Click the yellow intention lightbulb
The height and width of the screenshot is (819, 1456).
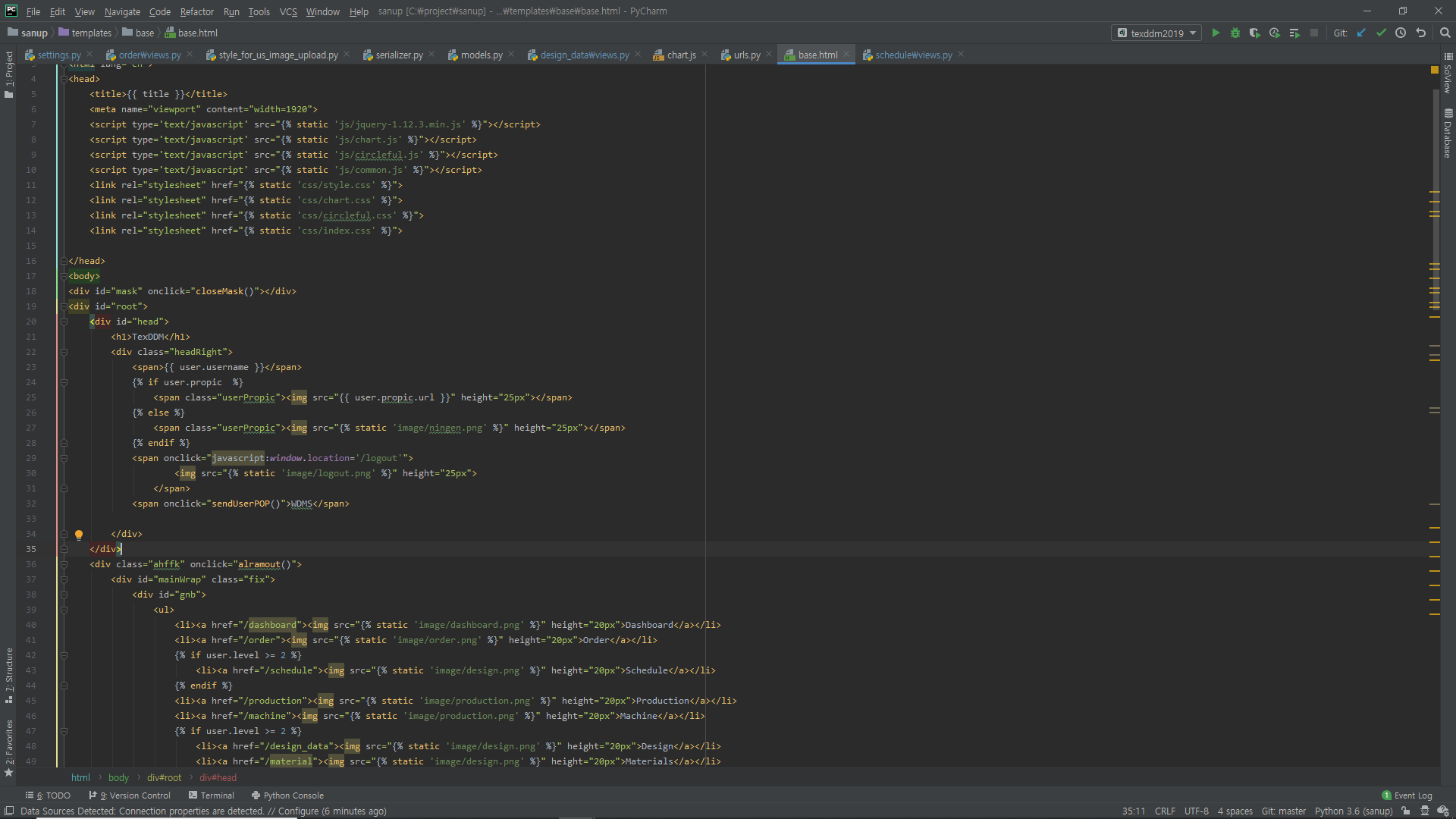(x=79, y=535)
